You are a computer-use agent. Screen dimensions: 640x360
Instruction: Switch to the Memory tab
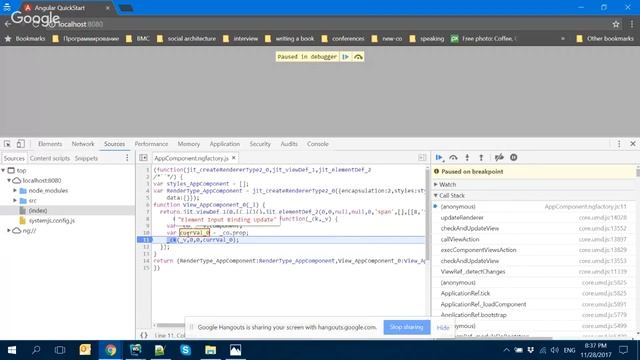(189, 144)
